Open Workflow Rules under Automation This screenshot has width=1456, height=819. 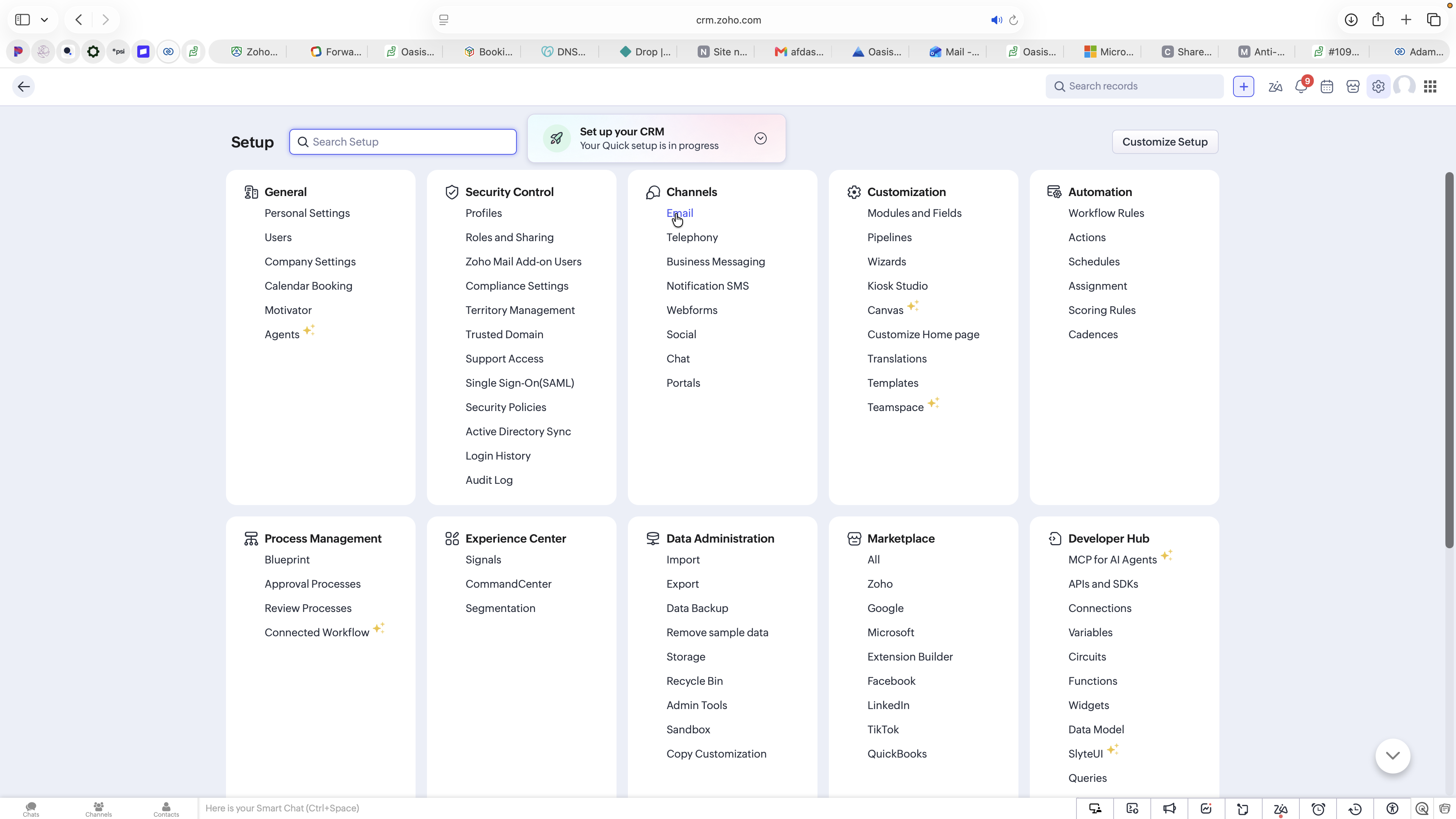point(1106,213)
